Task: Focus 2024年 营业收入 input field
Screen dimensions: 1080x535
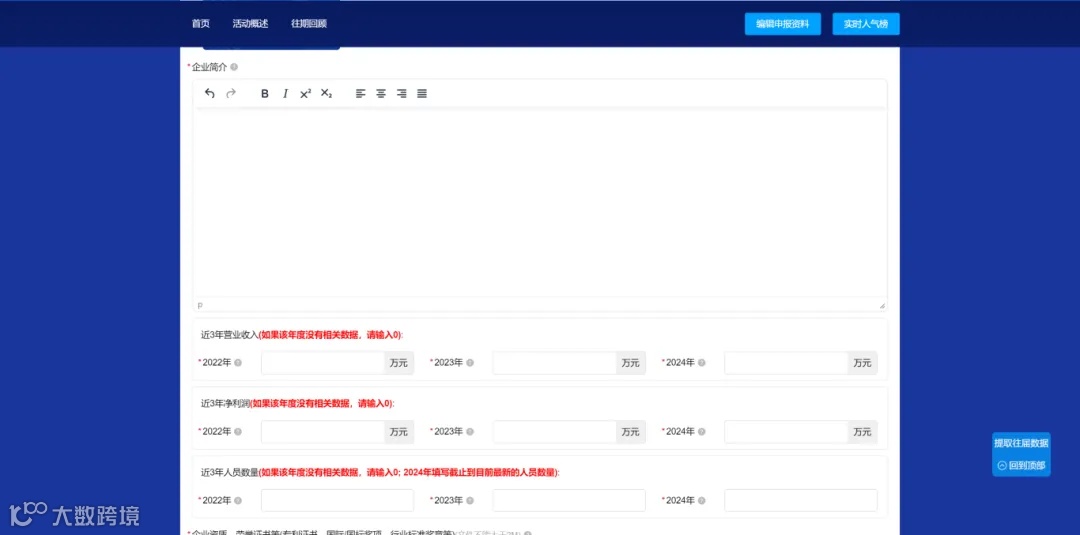Action: pos(786,363)
